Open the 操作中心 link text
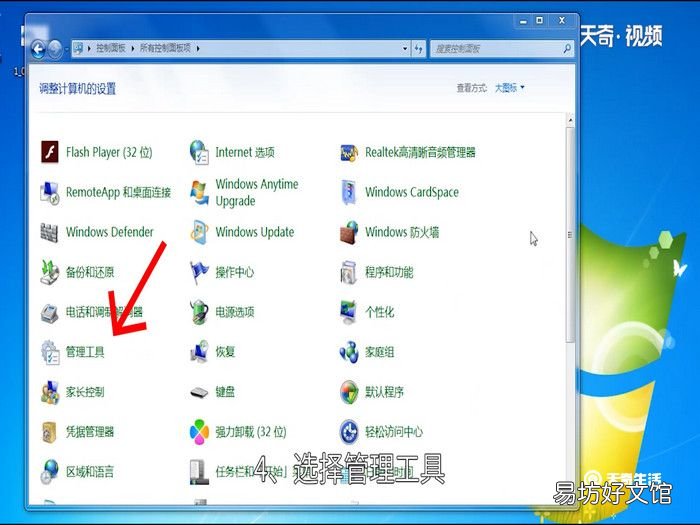Screen dimensions: 700x525 (x=235, y=272)
